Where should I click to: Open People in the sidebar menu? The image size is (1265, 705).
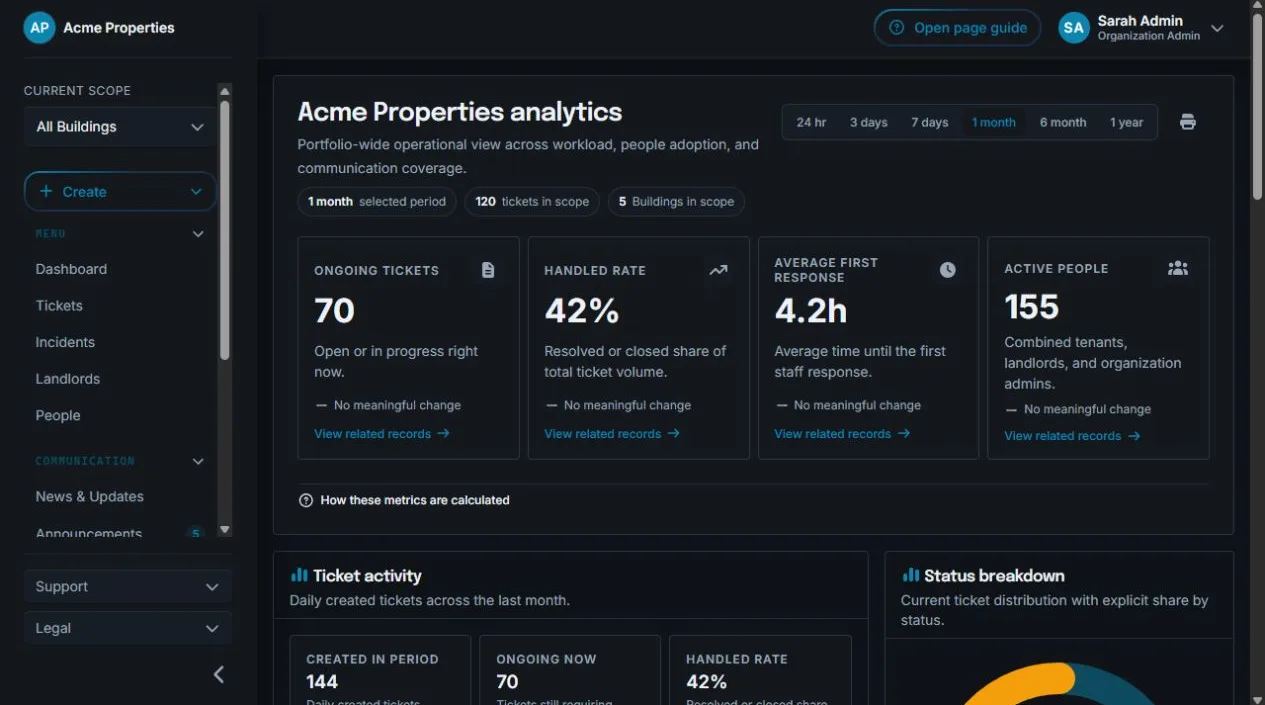[x=58, y=415]
